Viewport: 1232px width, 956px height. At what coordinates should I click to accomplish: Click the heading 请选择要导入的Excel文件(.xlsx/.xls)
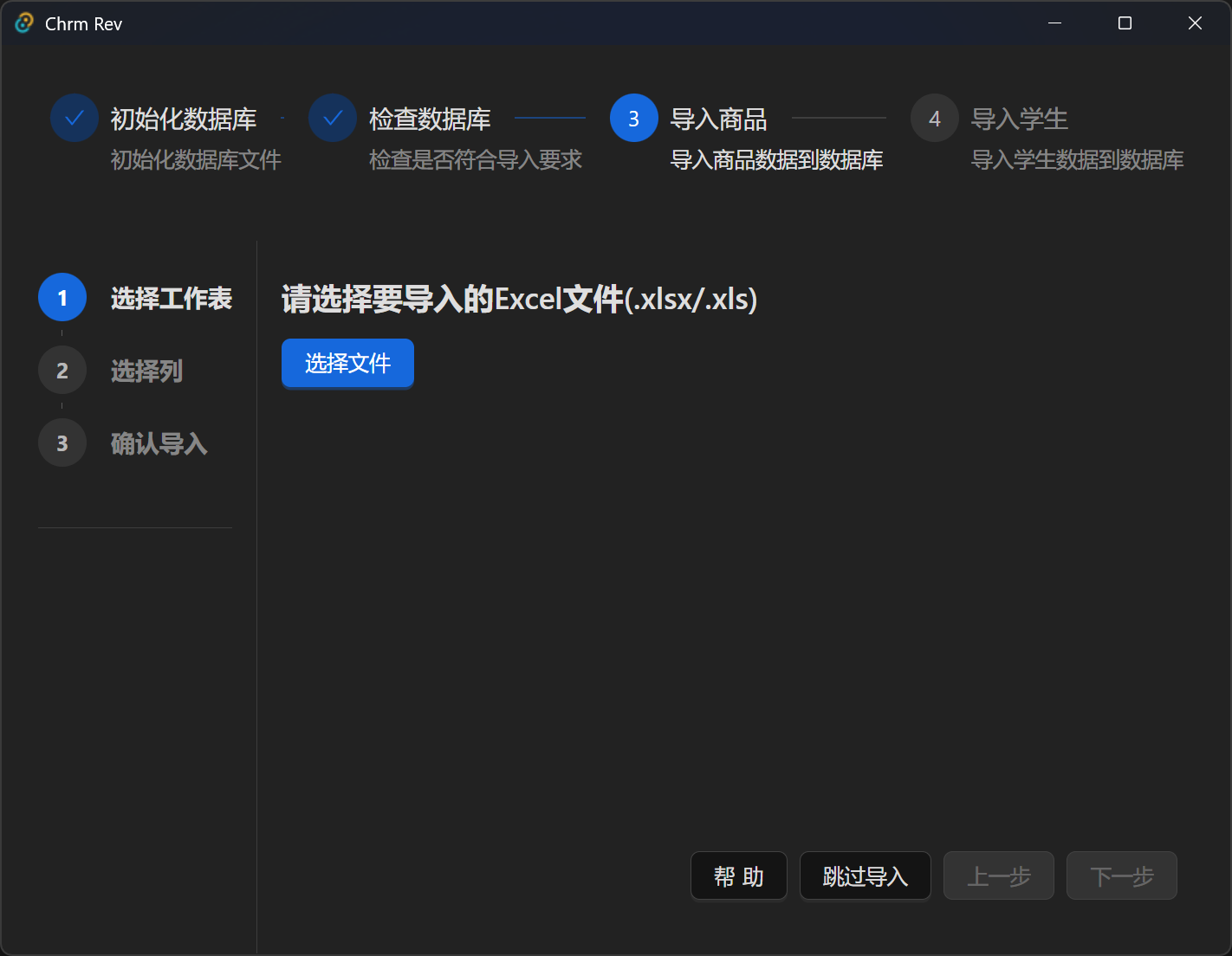[x=520, y=300]
